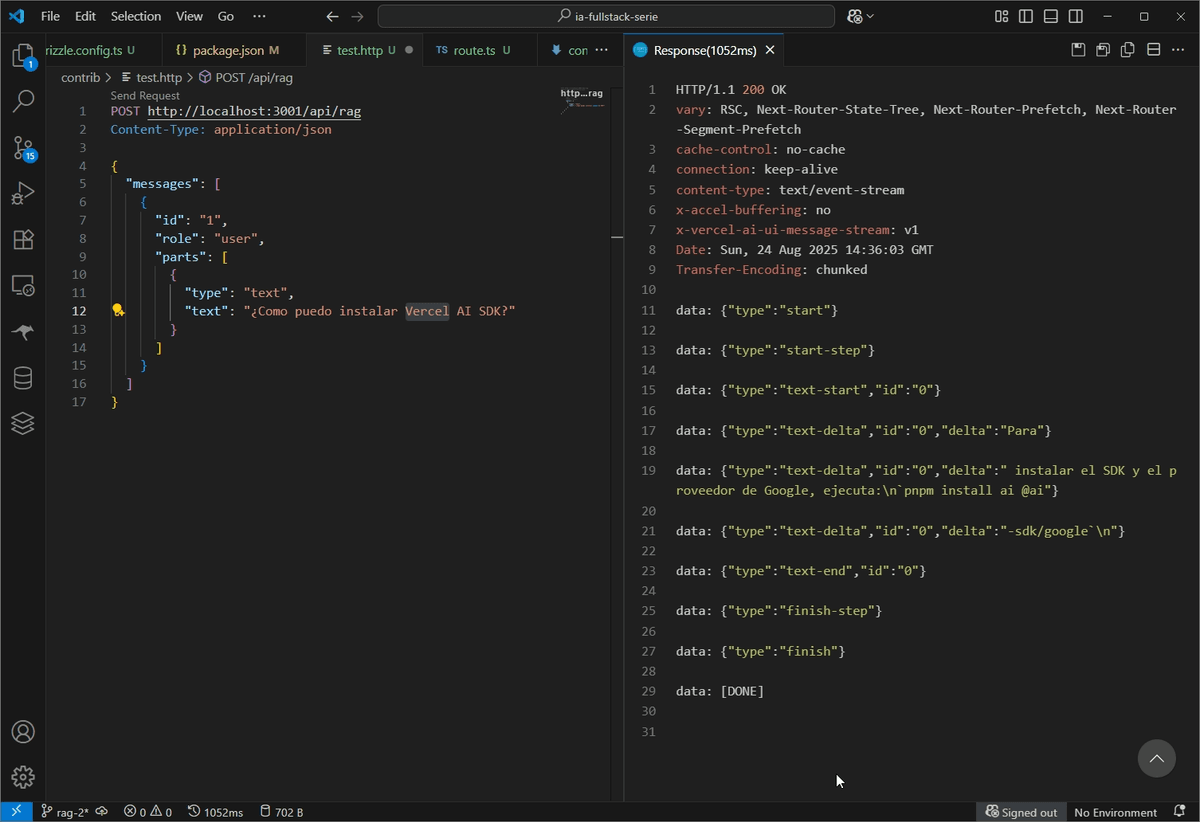Open the Extensions view
The height and width of the screenshot is (822, 1200).
point(23,240)
